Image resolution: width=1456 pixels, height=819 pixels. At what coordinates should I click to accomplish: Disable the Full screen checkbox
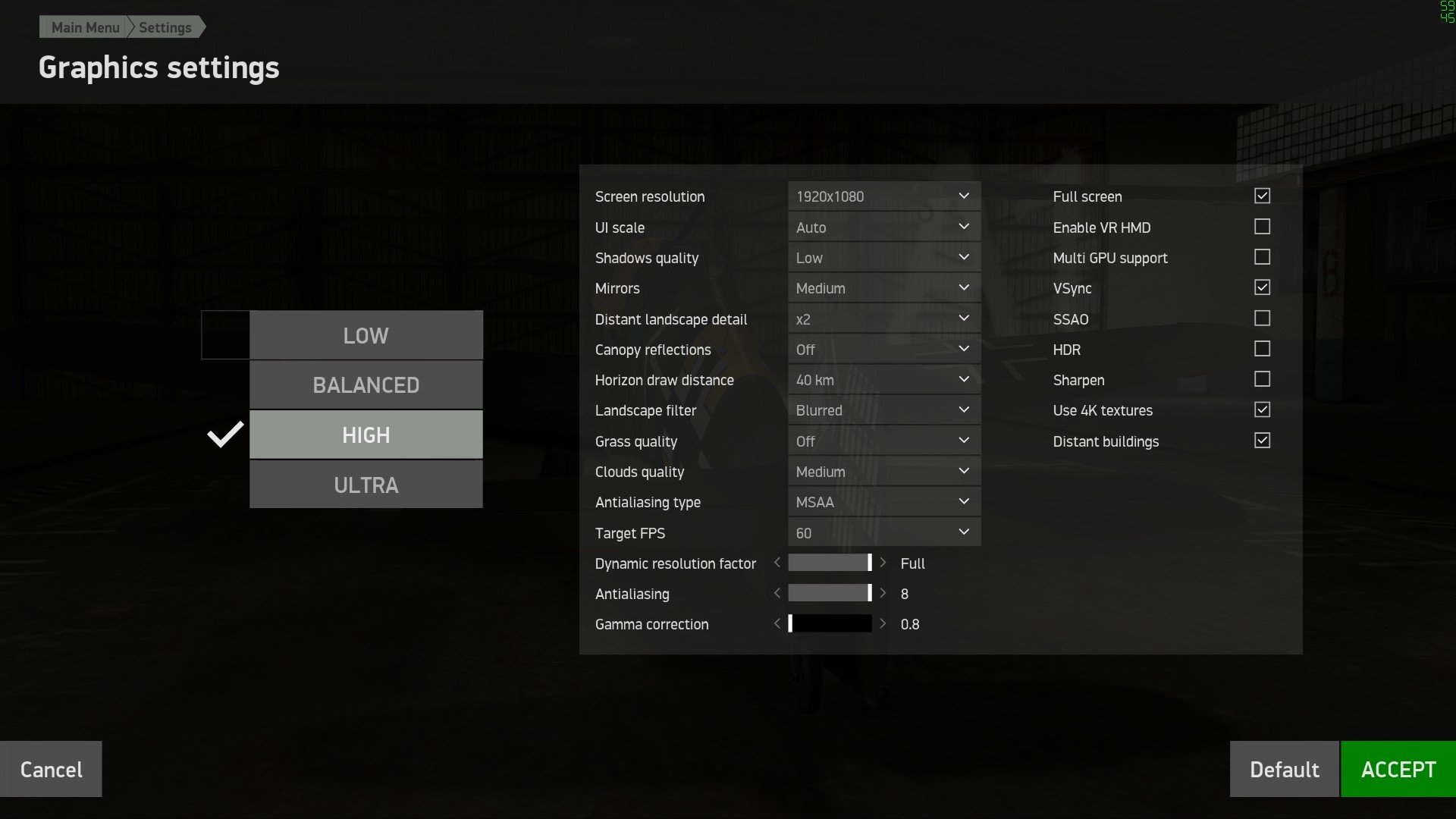[1262, 196]
